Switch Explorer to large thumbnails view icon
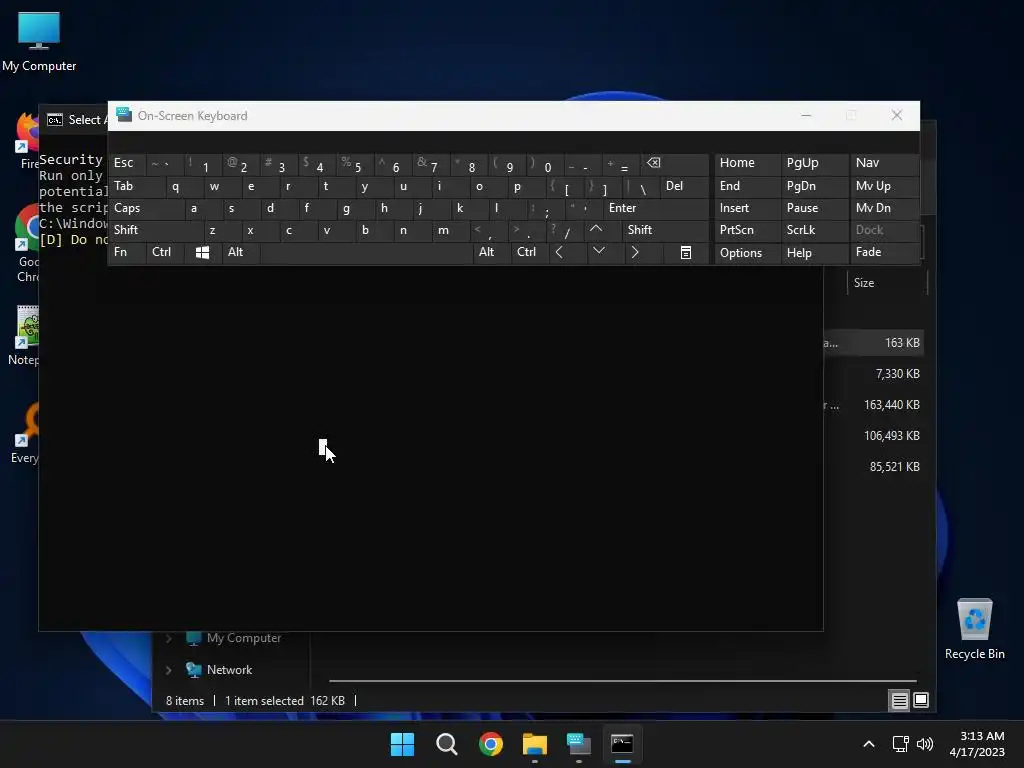 click(921, 701)
